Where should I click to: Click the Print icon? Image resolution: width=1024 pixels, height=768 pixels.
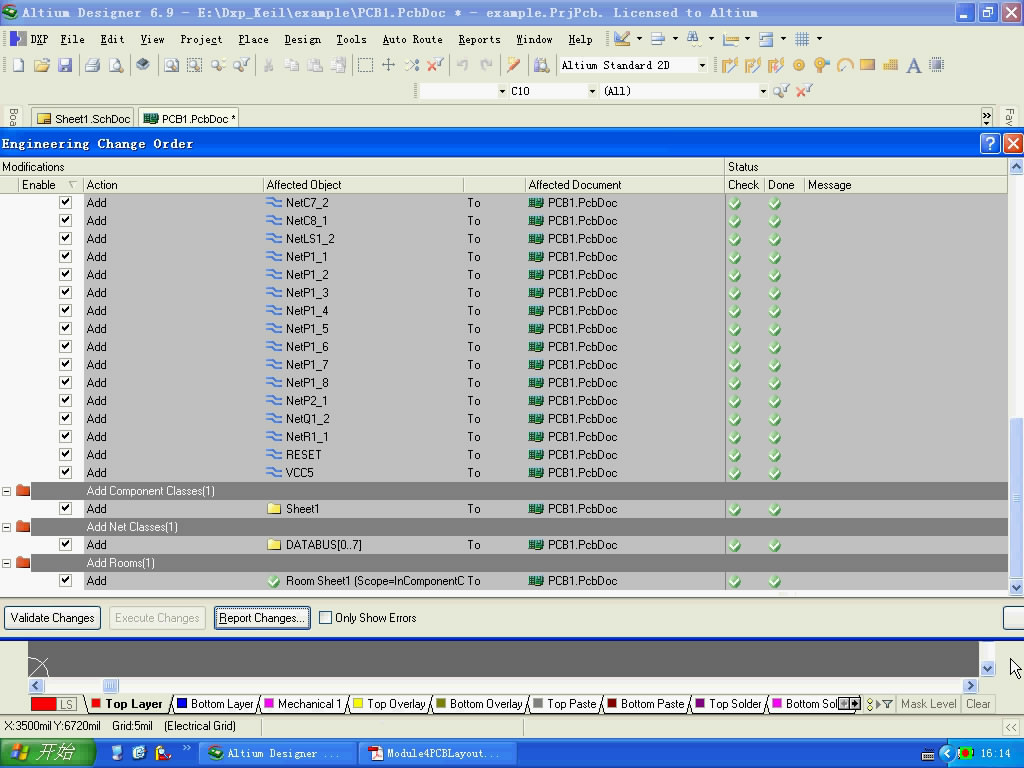coord(93,65)
